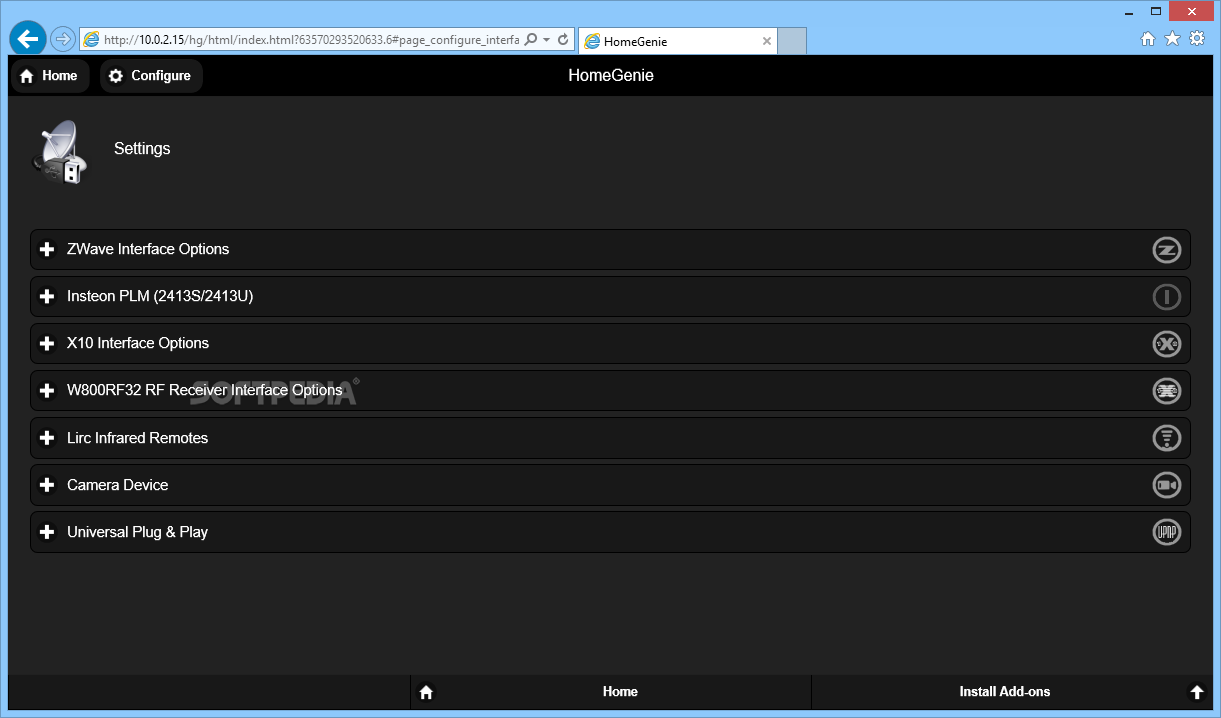This screenshot has width=1221, height=718.
Task: Expand Insteon PLM plus sign
Action: tap(46, 297)
